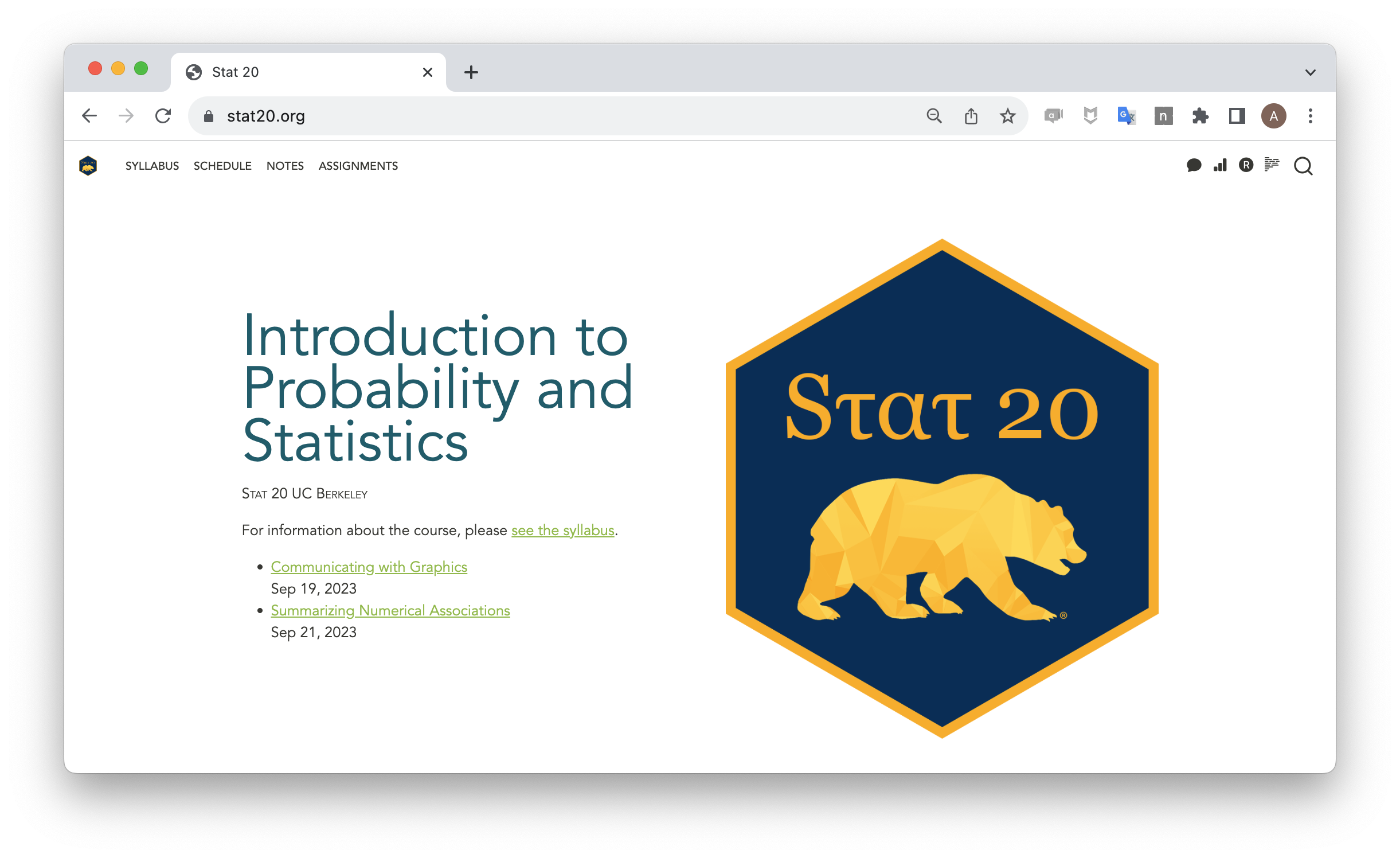Select the Stat 20 browser tab
The width and height of the screenshot is (1400, 858).
[235, 72]
